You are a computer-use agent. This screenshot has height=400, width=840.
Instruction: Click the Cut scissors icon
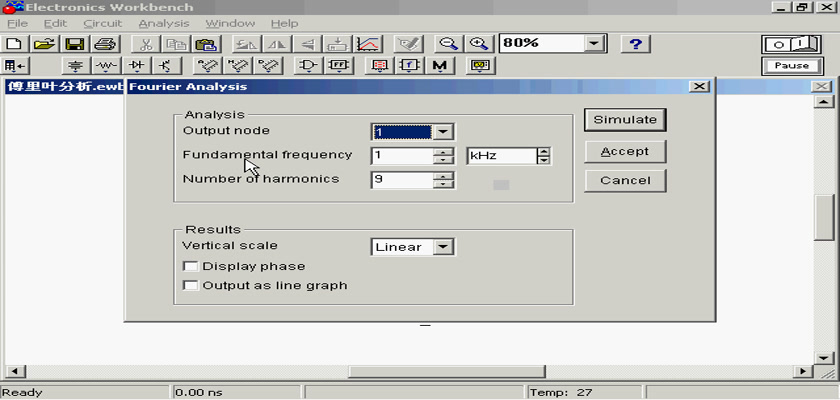[144, 44]
